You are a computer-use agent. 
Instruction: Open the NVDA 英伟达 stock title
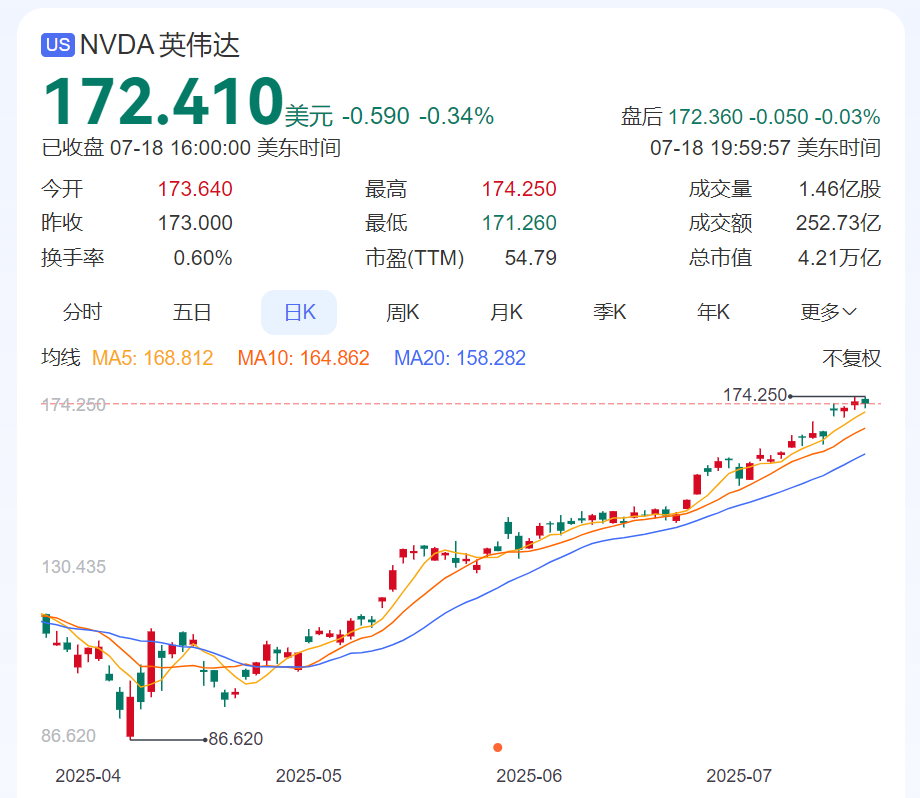click(x=160, y=45)
